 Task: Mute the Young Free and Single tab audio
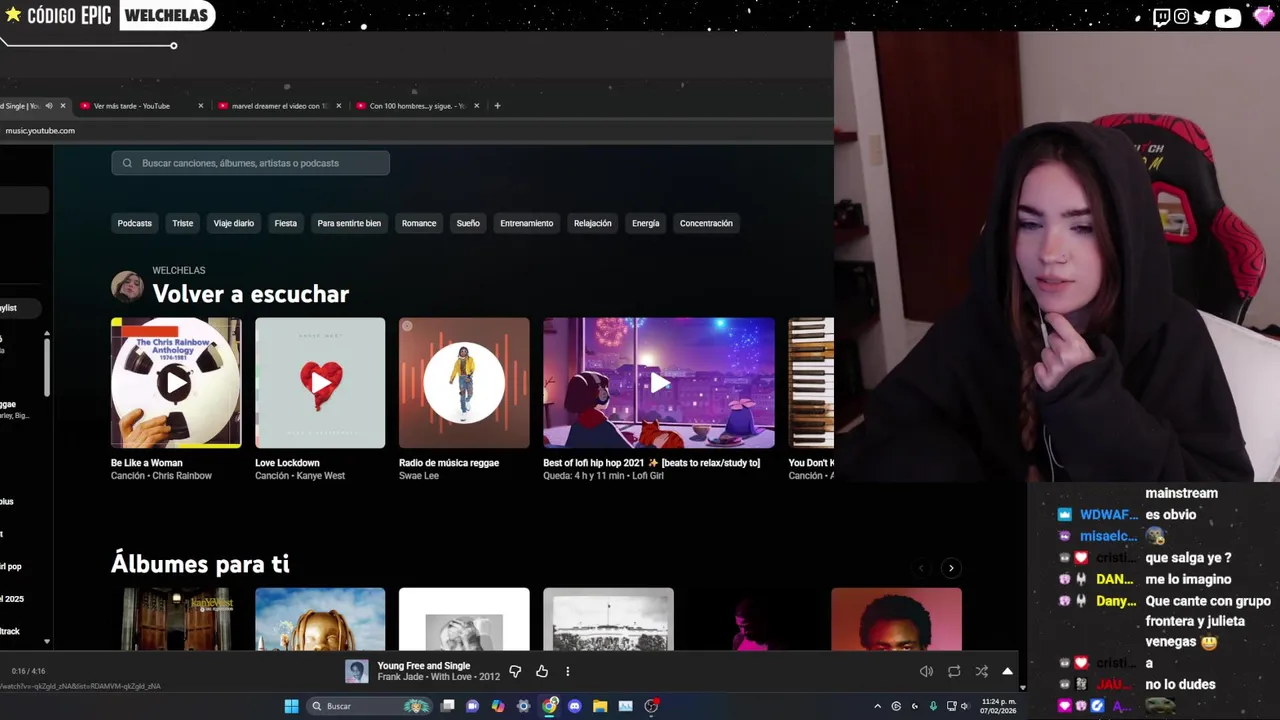[x=48, y=106]
